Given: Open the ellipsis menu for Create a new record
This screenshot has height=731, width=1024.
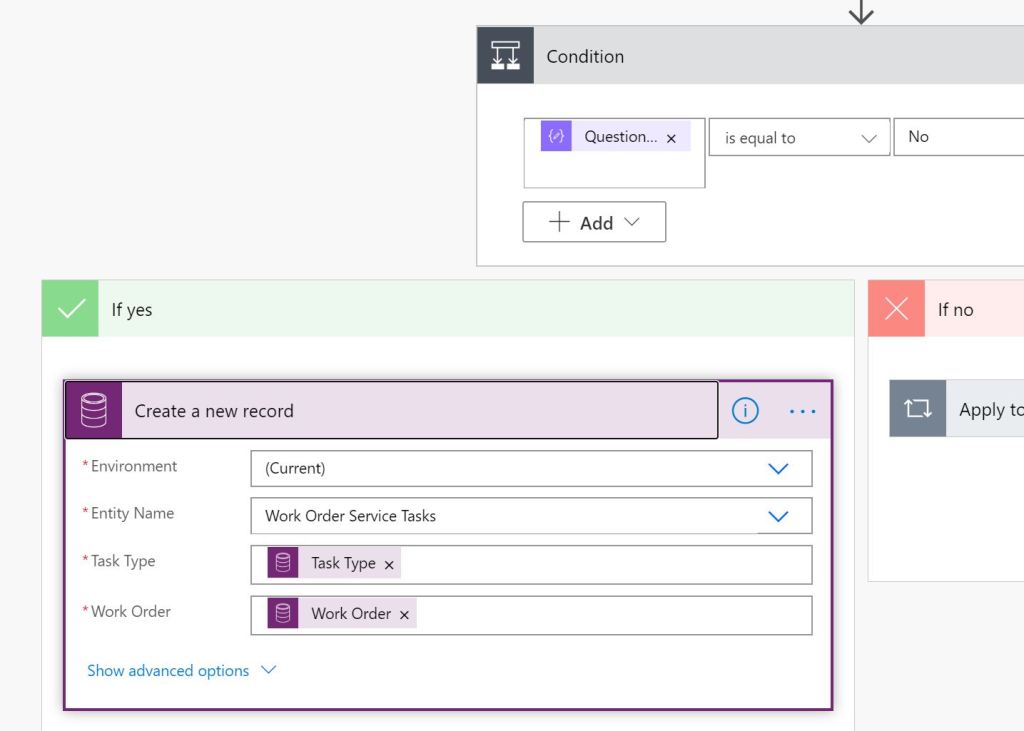Looking at the screenshot, I should [x=802, y=411].
